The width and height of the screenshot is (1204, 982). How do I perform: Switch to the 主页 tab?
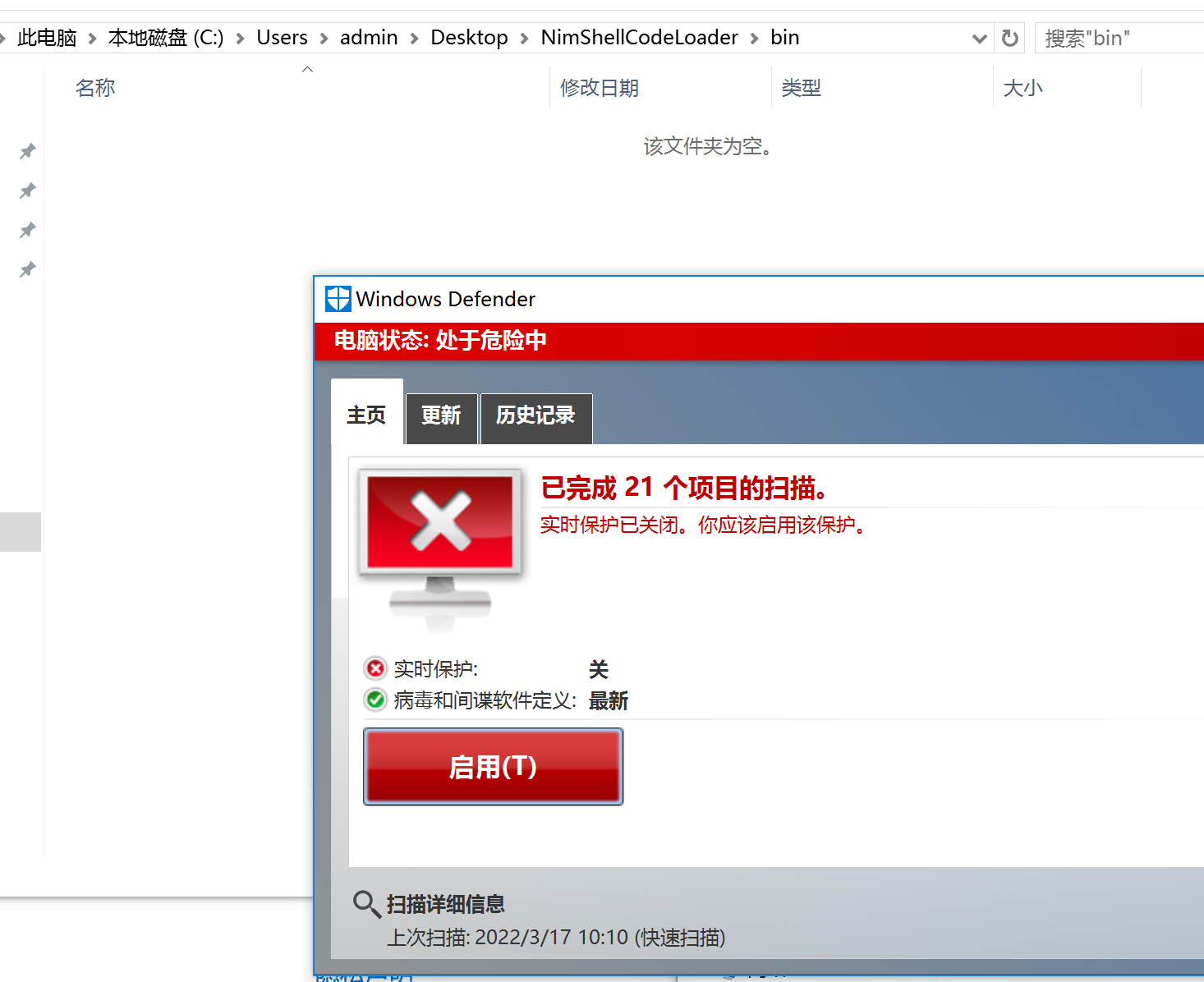(x=366, y=413)
